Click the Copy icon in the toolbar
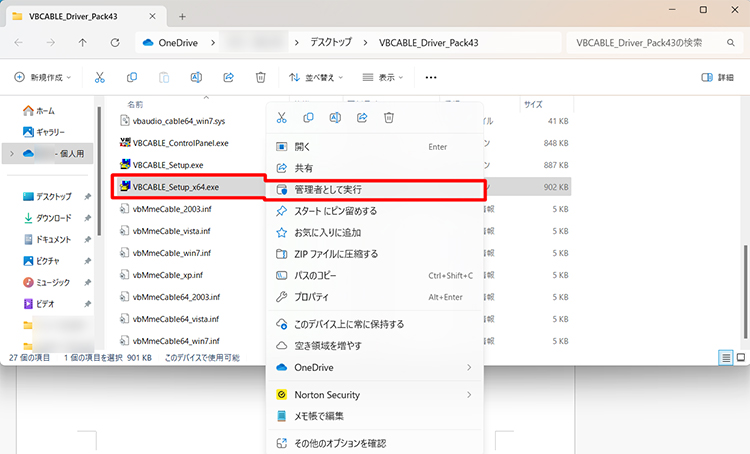The image size is (750, 454). click(132, 78)
